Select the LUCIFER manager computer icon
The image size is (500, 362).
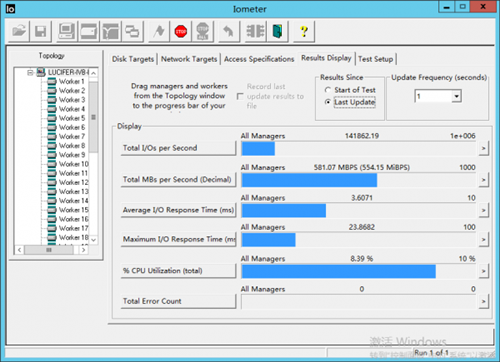(41, 72)
